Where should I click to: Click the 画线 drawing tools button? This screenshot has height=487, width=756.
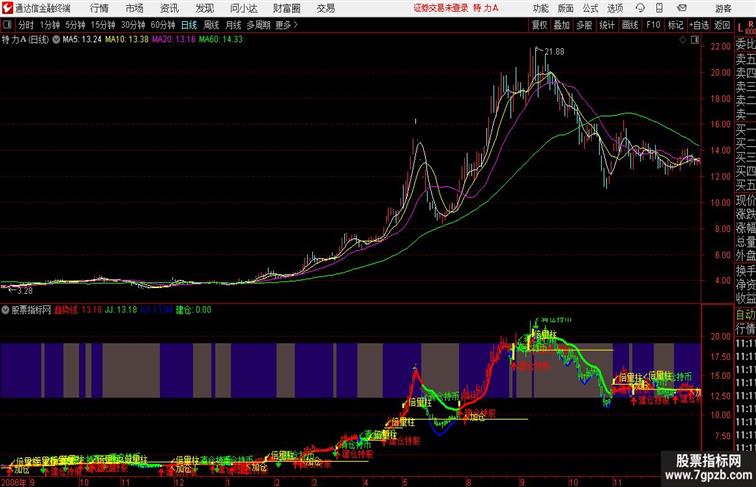(x=630, y=25)
